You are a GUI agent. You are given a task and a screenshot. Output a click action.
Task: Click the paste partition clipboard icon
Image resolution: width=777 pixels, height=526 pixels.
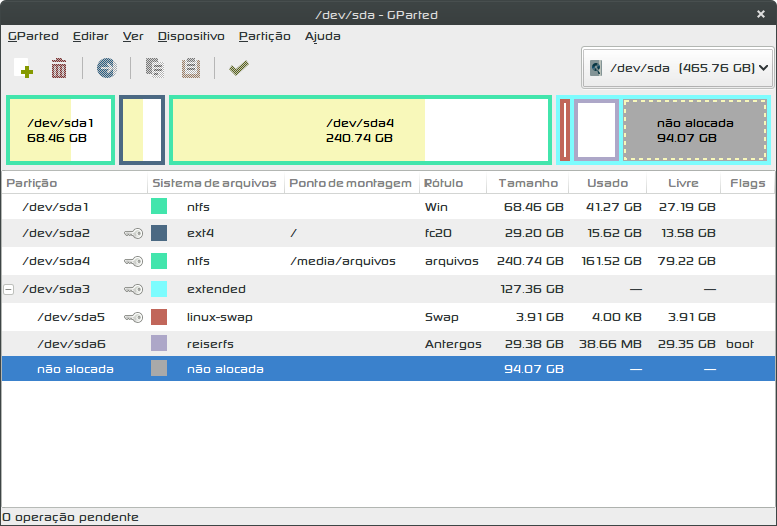(191, 68)
